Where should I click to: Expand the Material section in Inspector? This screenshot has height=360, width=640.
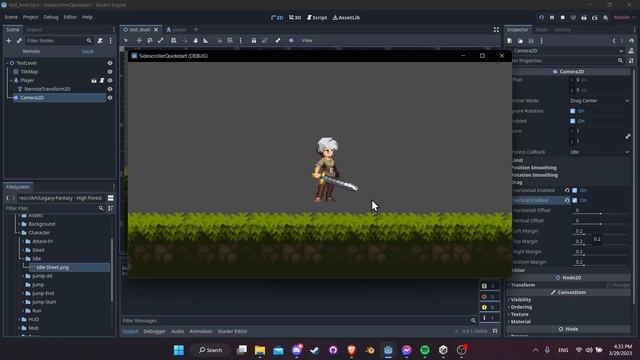pyautogui.click(x=520, y=322)
